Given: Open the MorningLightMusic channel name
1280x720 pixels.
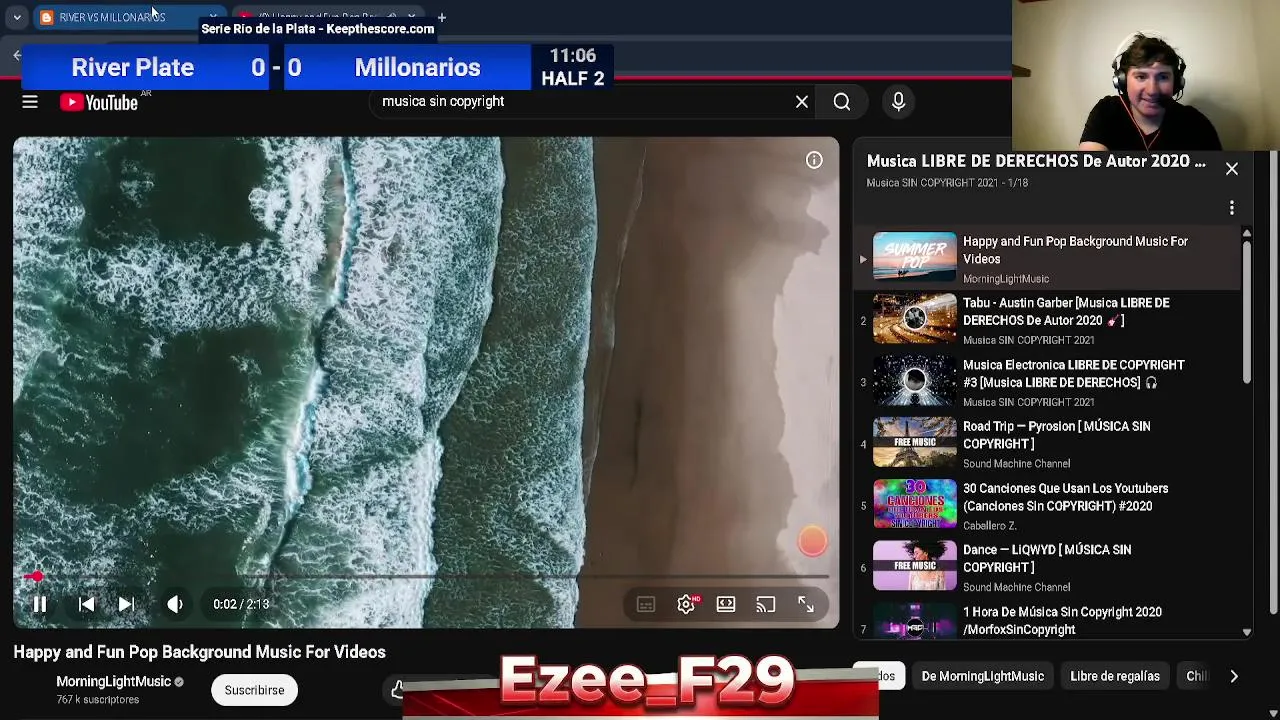Looking at the screenshot, I should (x=113, y=681).
